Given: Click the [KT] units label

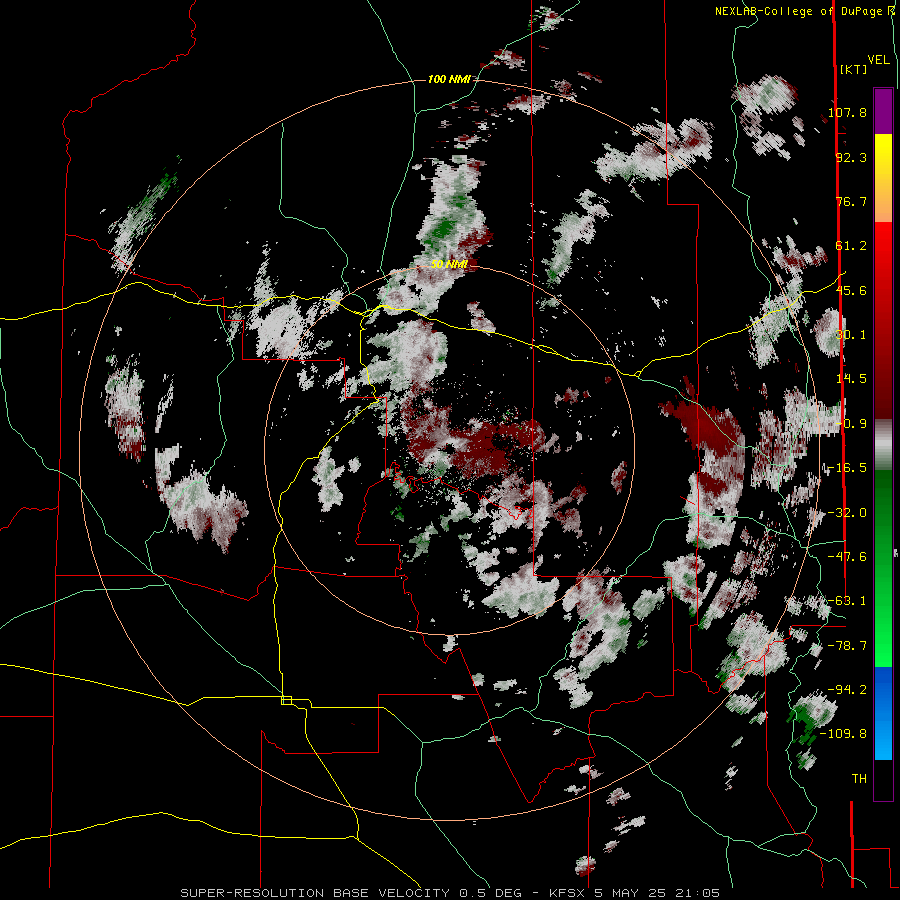Looking at the screenshot, I should [x=854, y=69].
